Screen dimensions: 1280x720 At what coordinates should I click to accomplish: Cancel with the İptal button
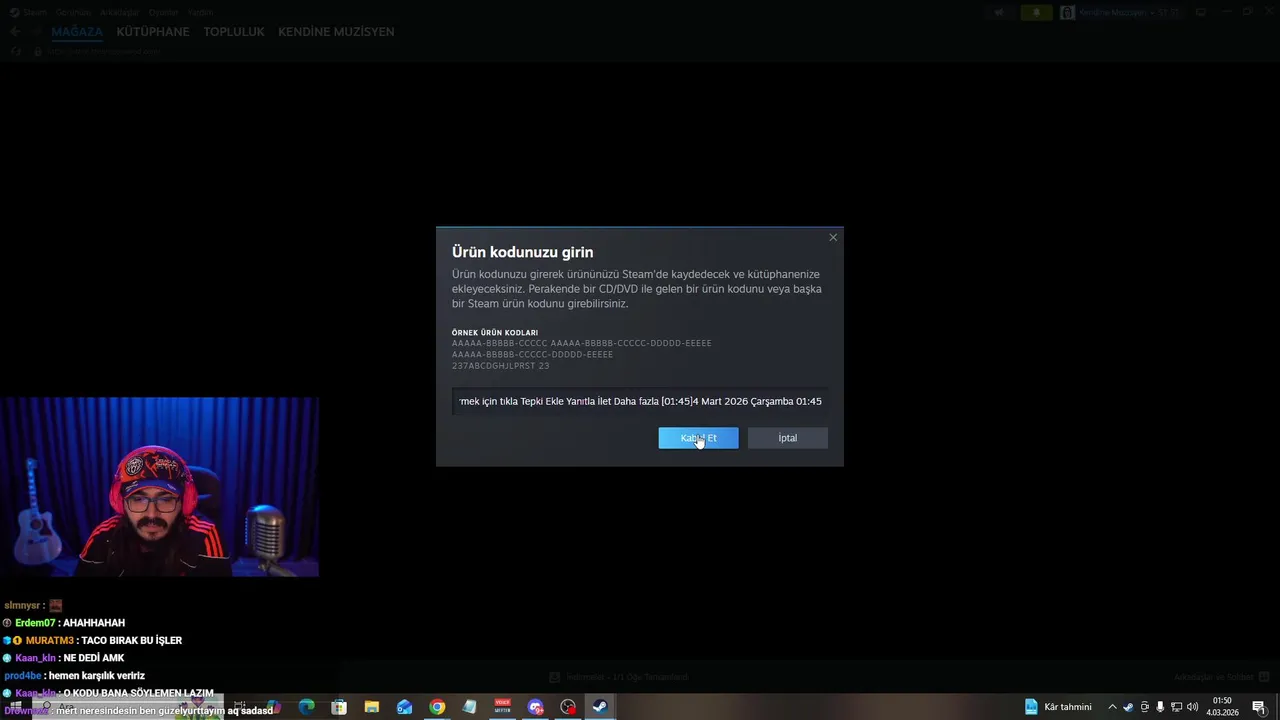(788, 438)
